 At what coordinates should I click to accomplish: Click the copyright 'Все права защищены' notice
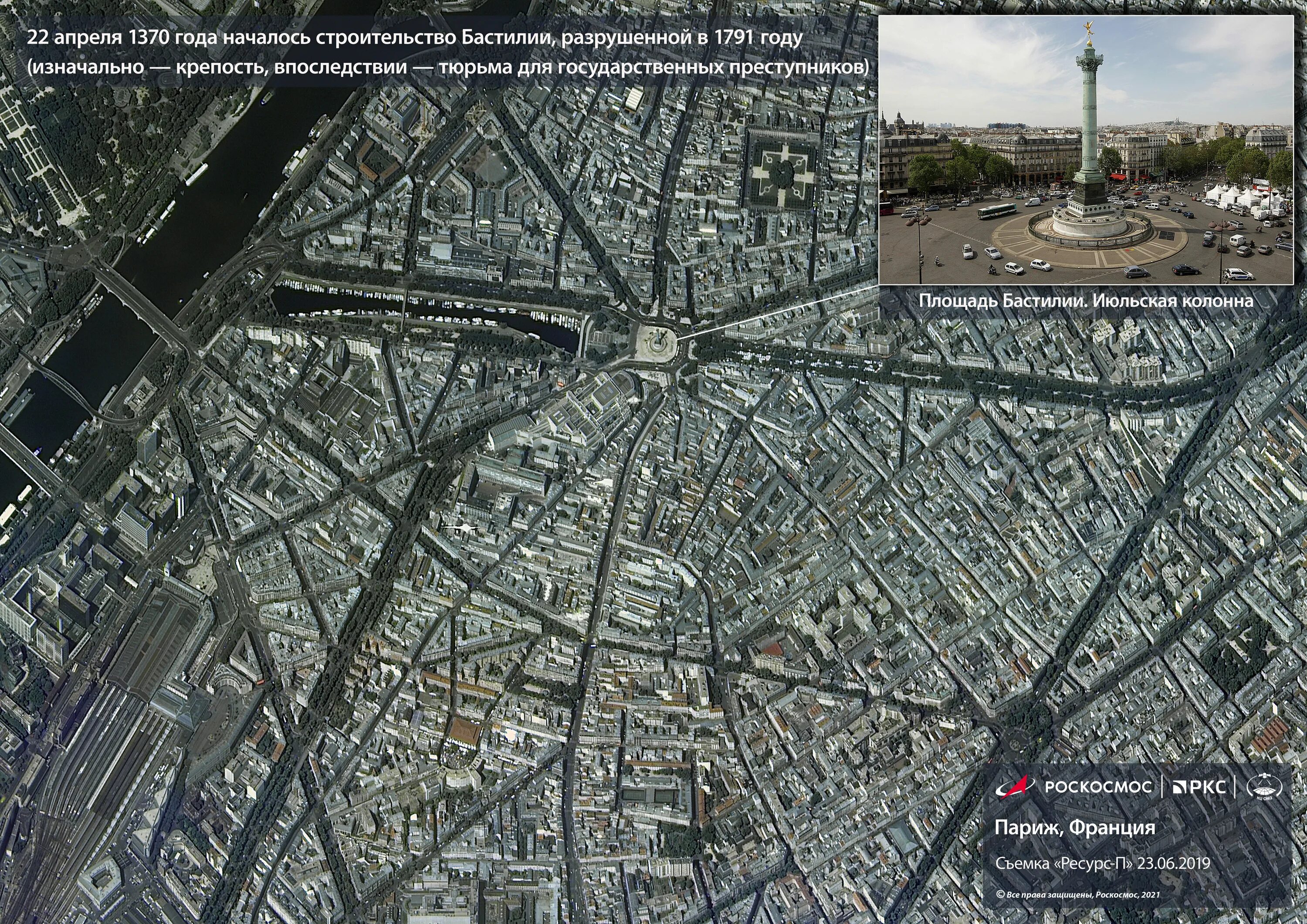pos(1077,895)
